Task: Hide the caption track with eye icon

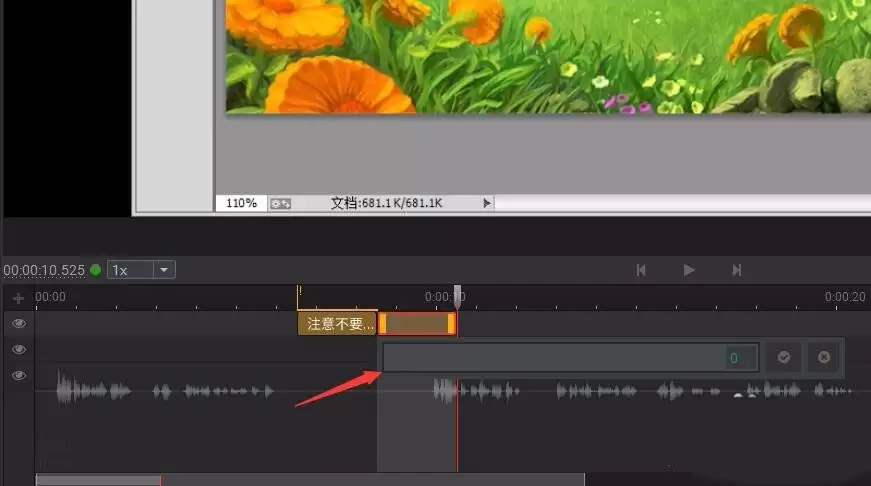Action: click(19, 323)
